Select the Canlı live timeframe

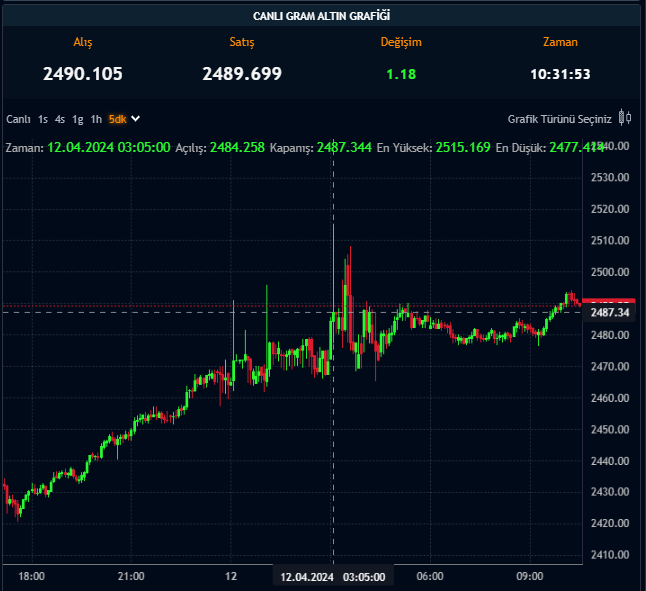pos(18,119)
